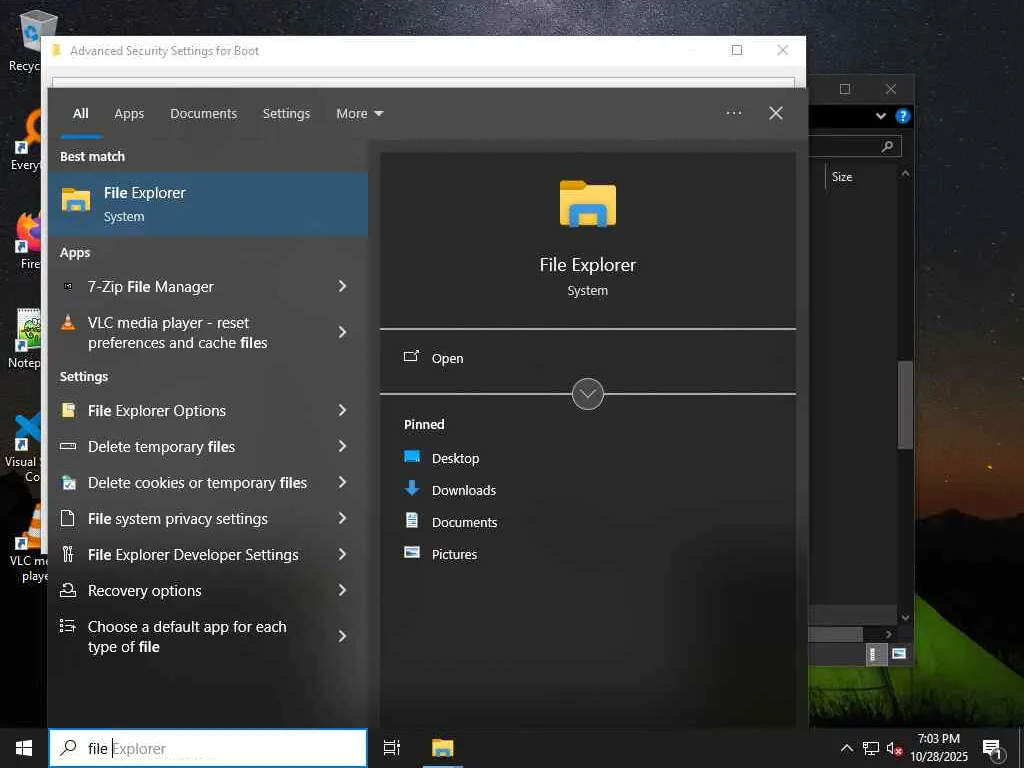Image resolution: width=1024 pixels, height=768 pixels.
Task: Expand File Explorer Options result arrow
Action: pos(342,410)
